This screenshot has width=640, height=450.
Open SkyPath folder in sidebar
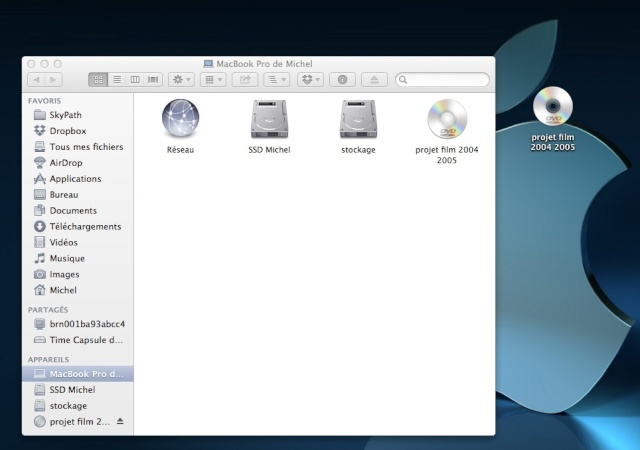point(78,115)
